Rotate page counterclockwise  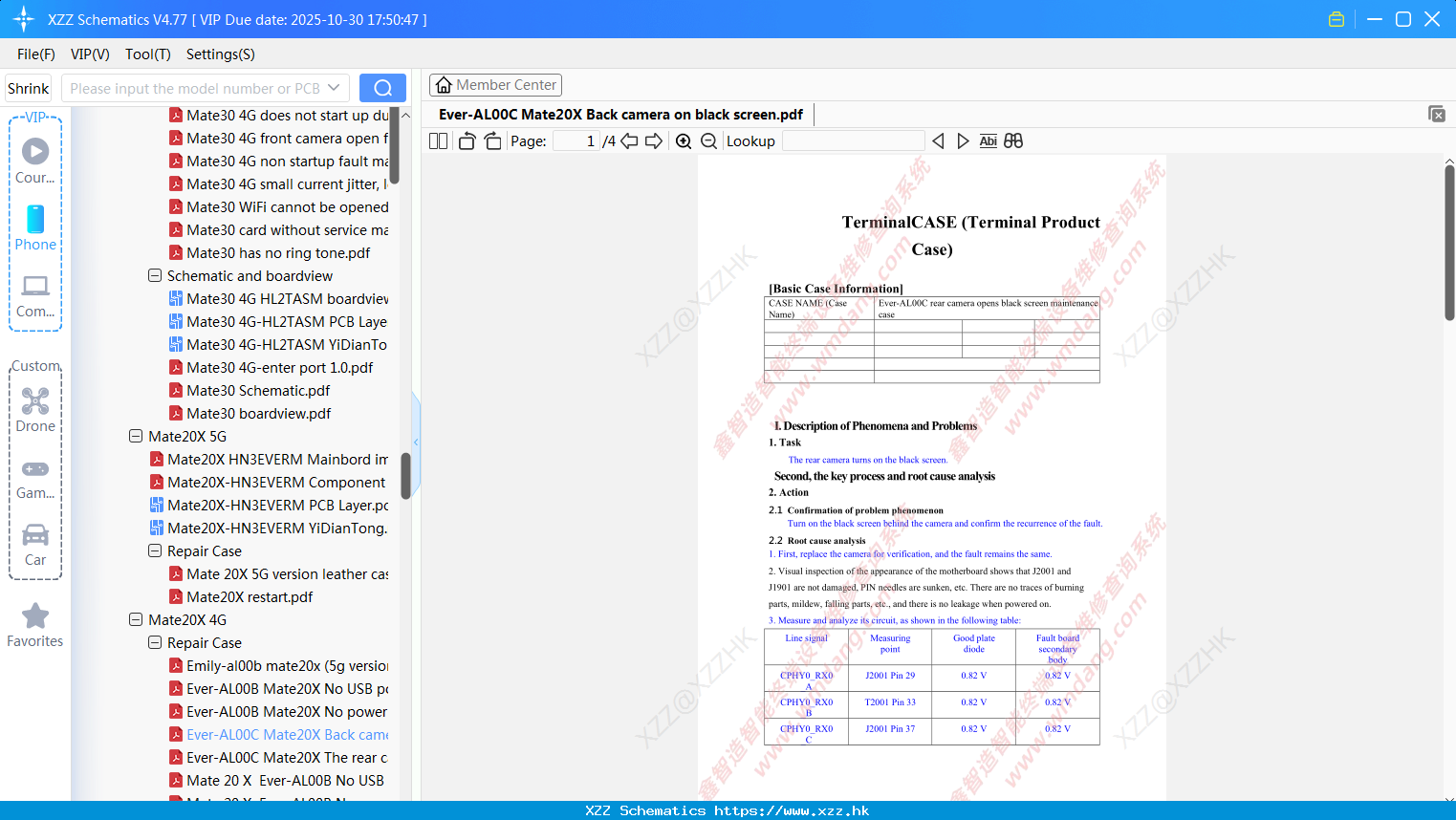(467, 140)
